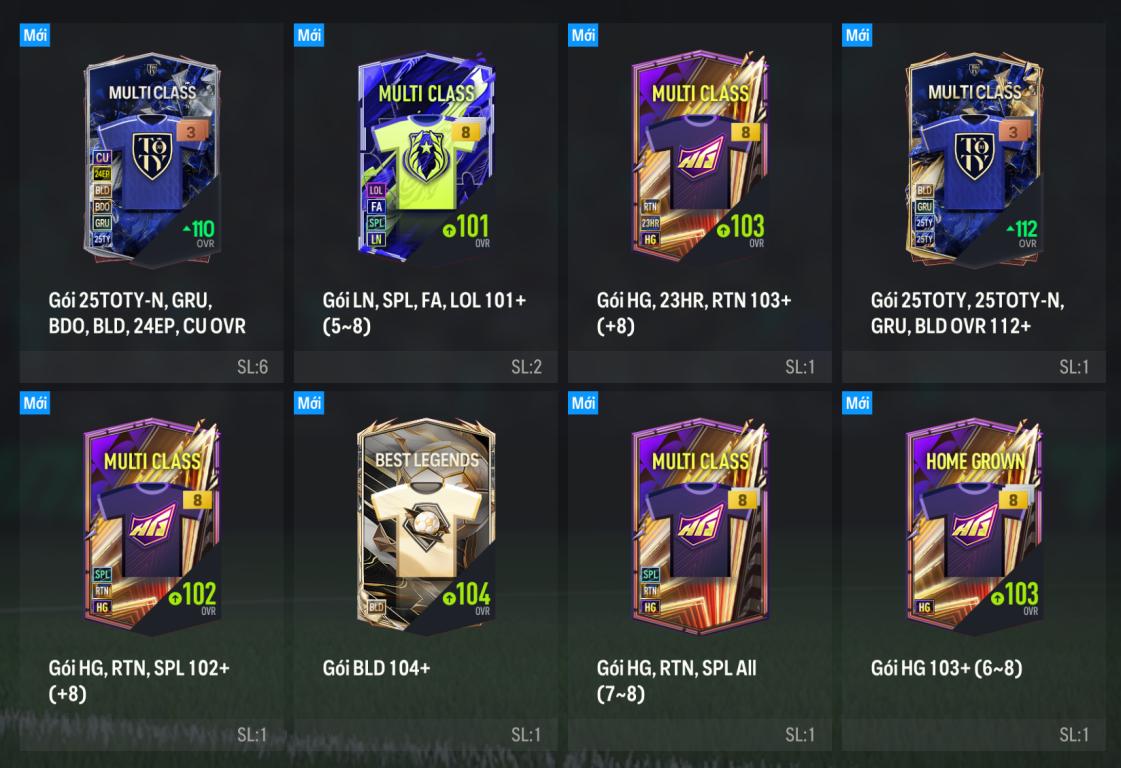1121x768 pixels.
Task: Click the lion crest jersey on 101 card
Action: pyautogui.click(x=426, y=162)
